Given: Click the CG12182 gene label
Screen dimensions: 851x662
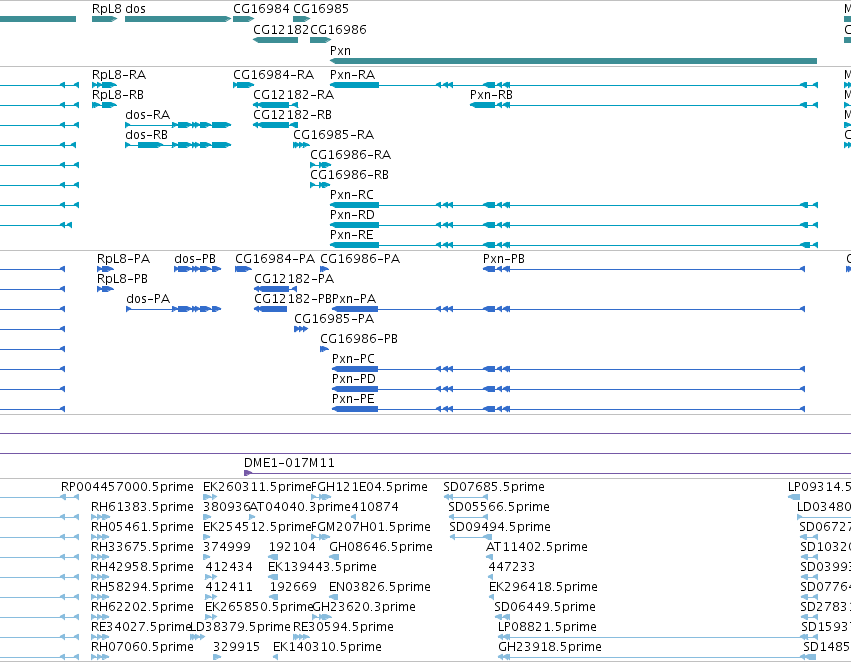Looking at the screenshot, I should (281, 29).
